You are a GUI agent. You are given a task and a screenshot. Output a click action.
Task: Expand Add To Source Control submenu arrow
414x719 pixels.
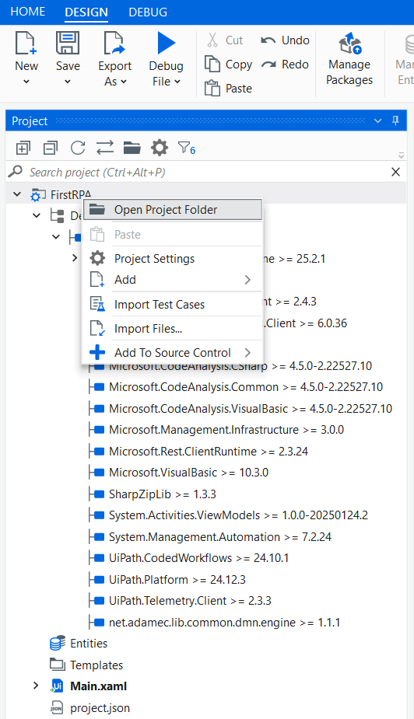pyautogui.click(x=248, y=353)
